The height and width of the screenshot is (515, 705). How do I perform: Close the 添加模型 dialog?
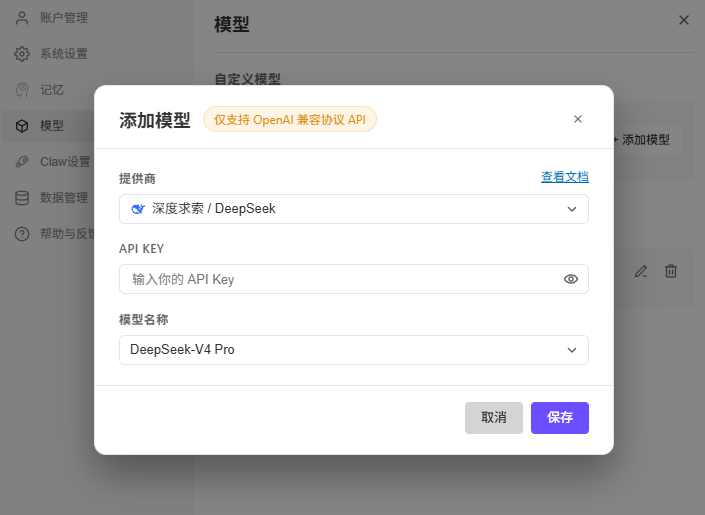(578, 119)
